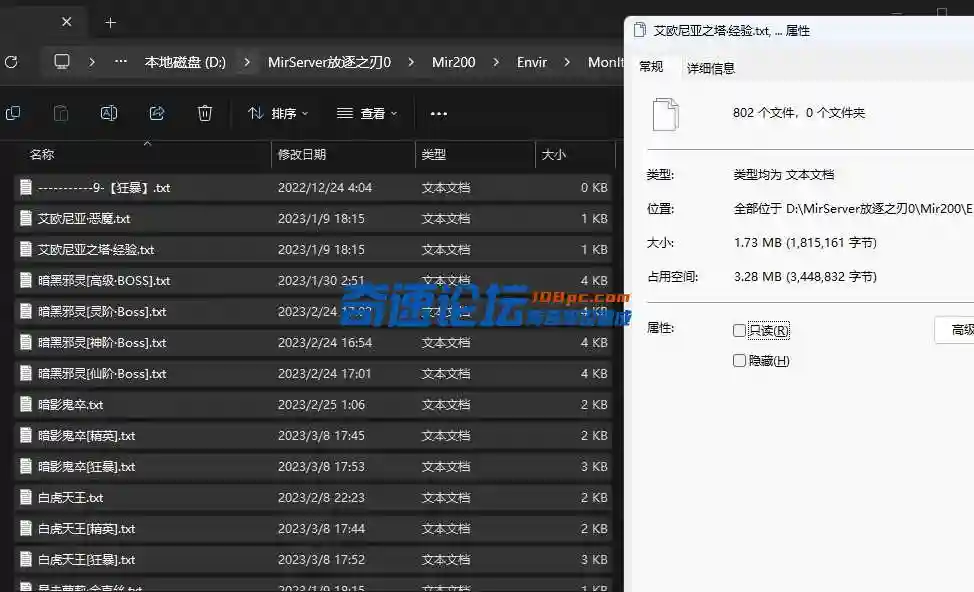The width and height of the screenshot is (974, 592).
Task: Select file 暗影鬼卒[精英].txt
Action: click(x=313, y=436)
